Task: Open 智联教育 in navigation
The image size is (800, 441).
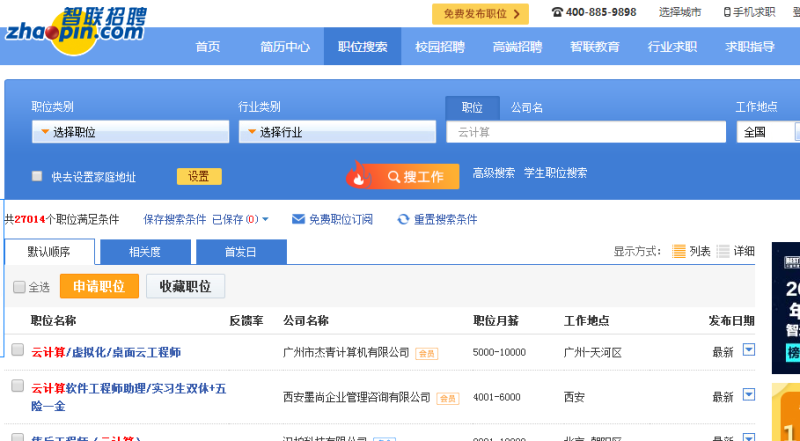Action: coord(595,47)
